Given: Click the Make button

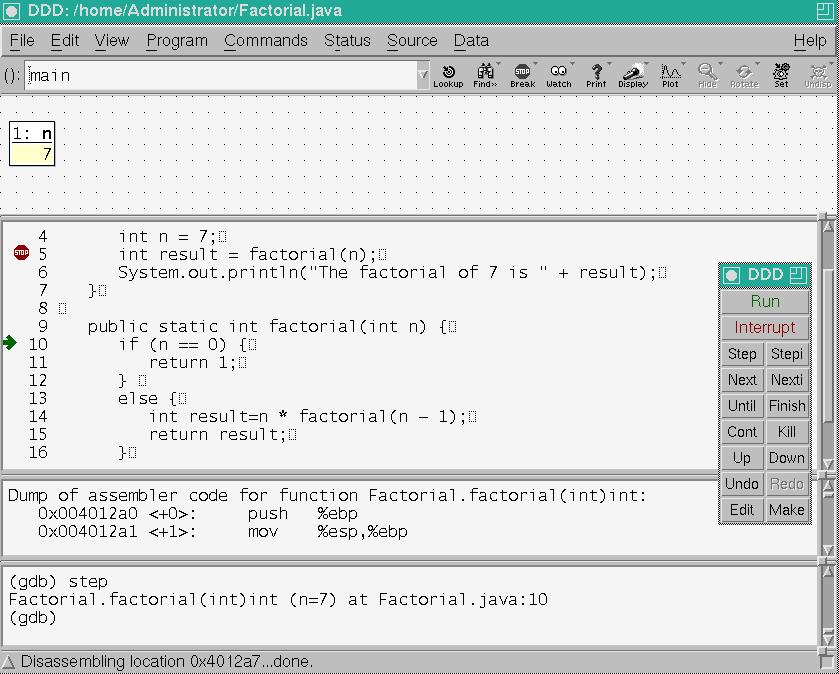Looking at the screenshot, I should coord(787,510).
